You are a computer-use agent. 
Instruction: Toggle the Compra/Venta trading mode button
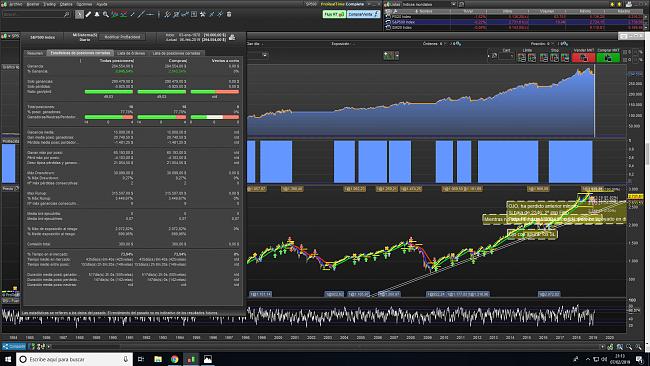point(363,14)
